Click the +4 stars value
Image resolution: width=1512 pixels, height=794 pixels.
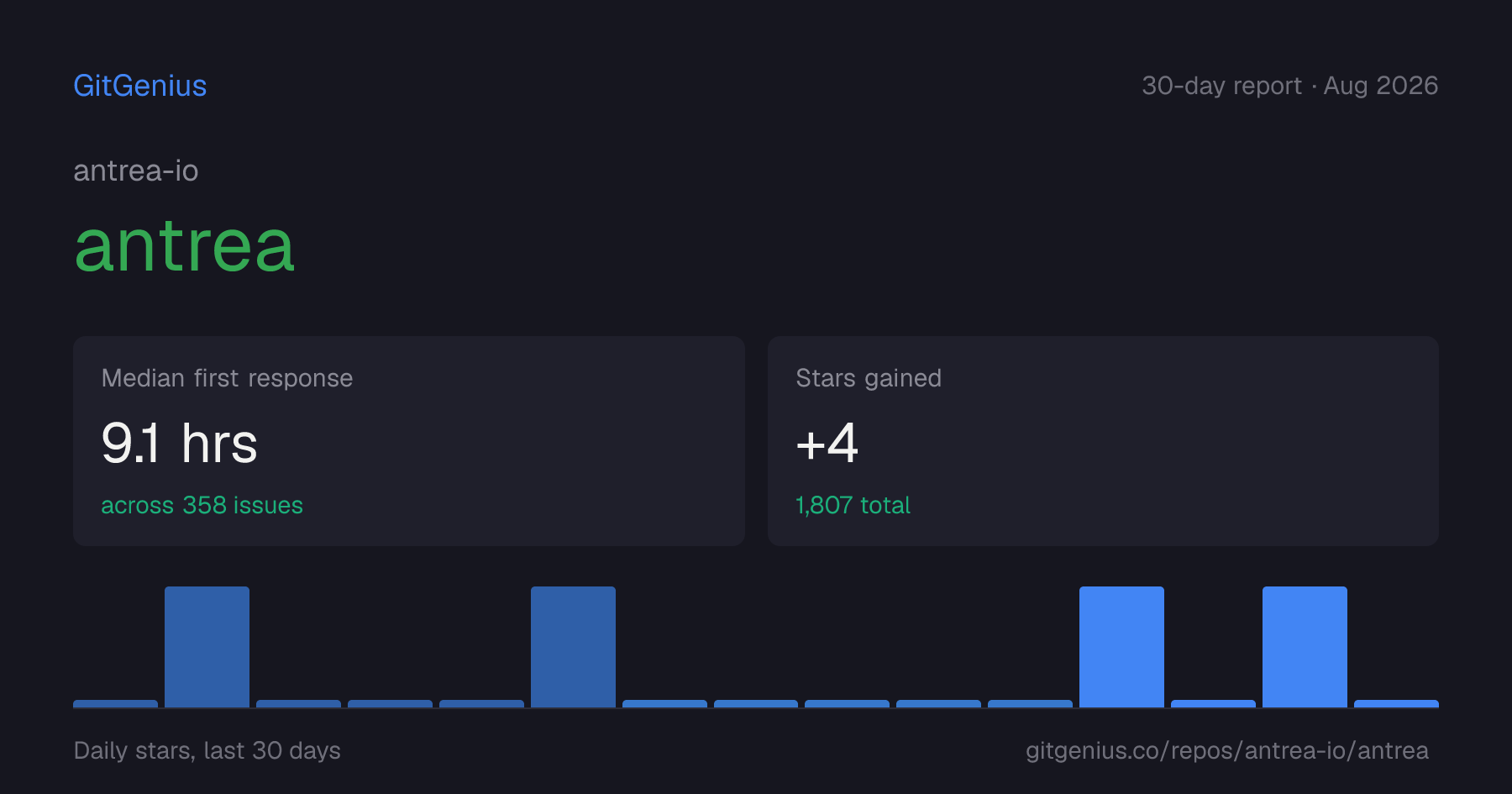click(x=827, y=443)
